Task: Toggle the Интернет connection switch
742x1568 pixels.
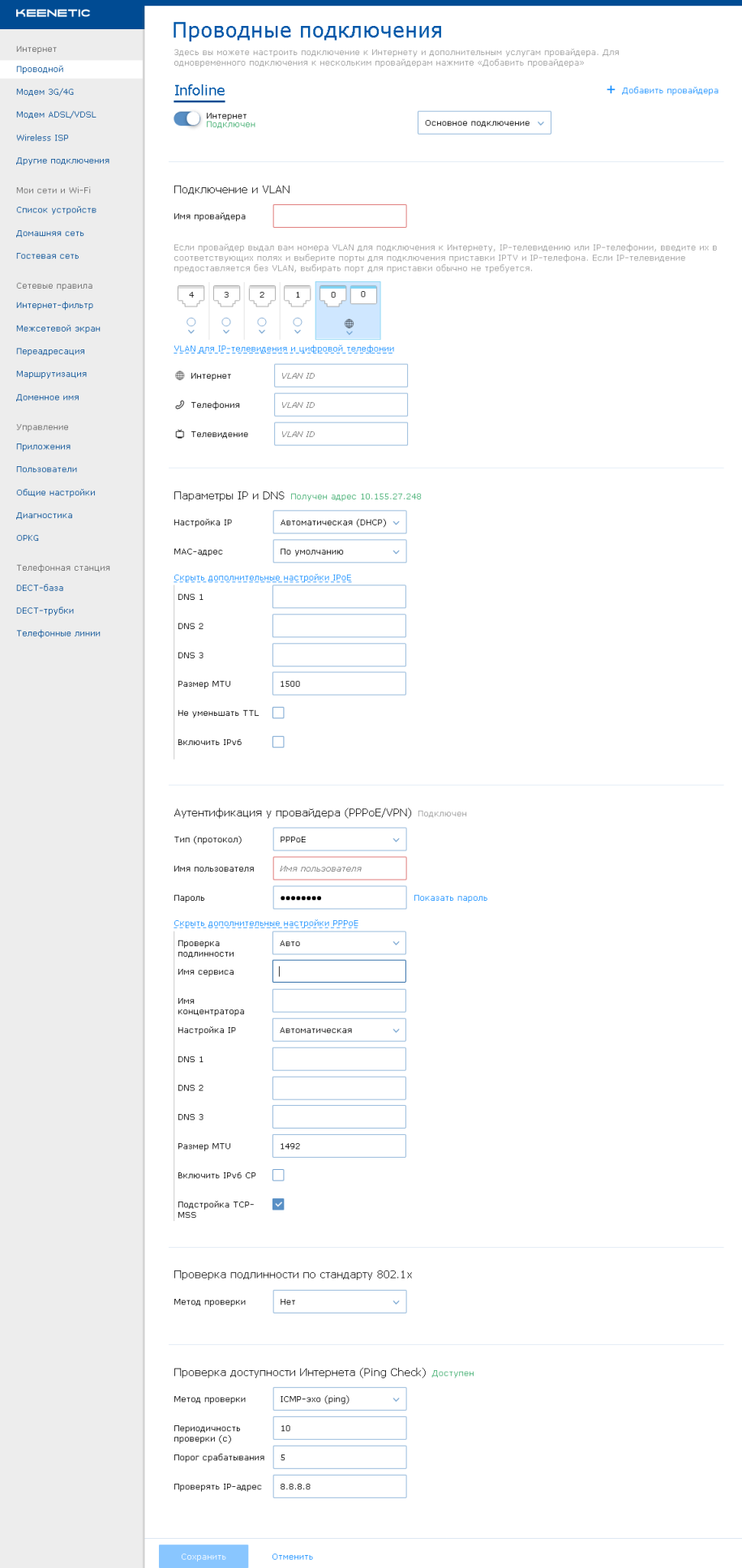Action: point(187,118)
